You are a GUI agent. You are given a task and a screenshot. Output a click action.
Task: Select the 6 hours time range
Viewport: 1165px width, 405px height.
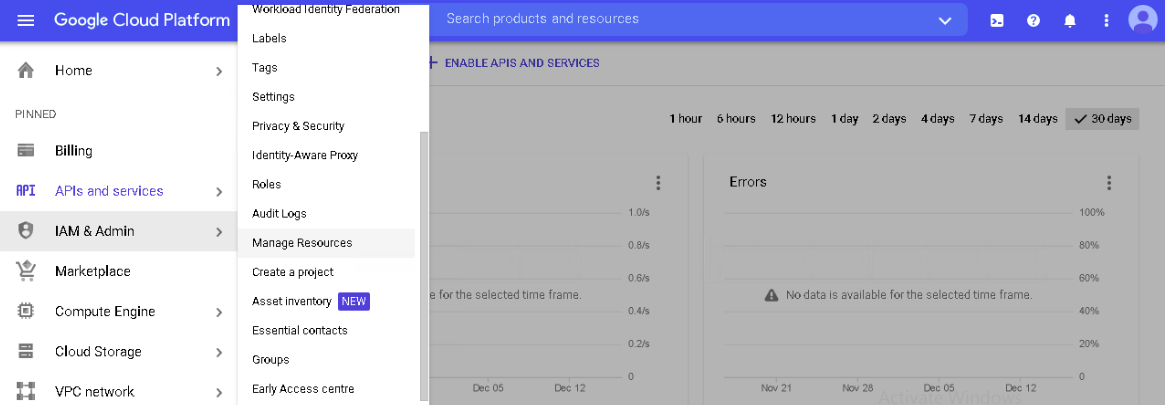click(x=736, y=119)
